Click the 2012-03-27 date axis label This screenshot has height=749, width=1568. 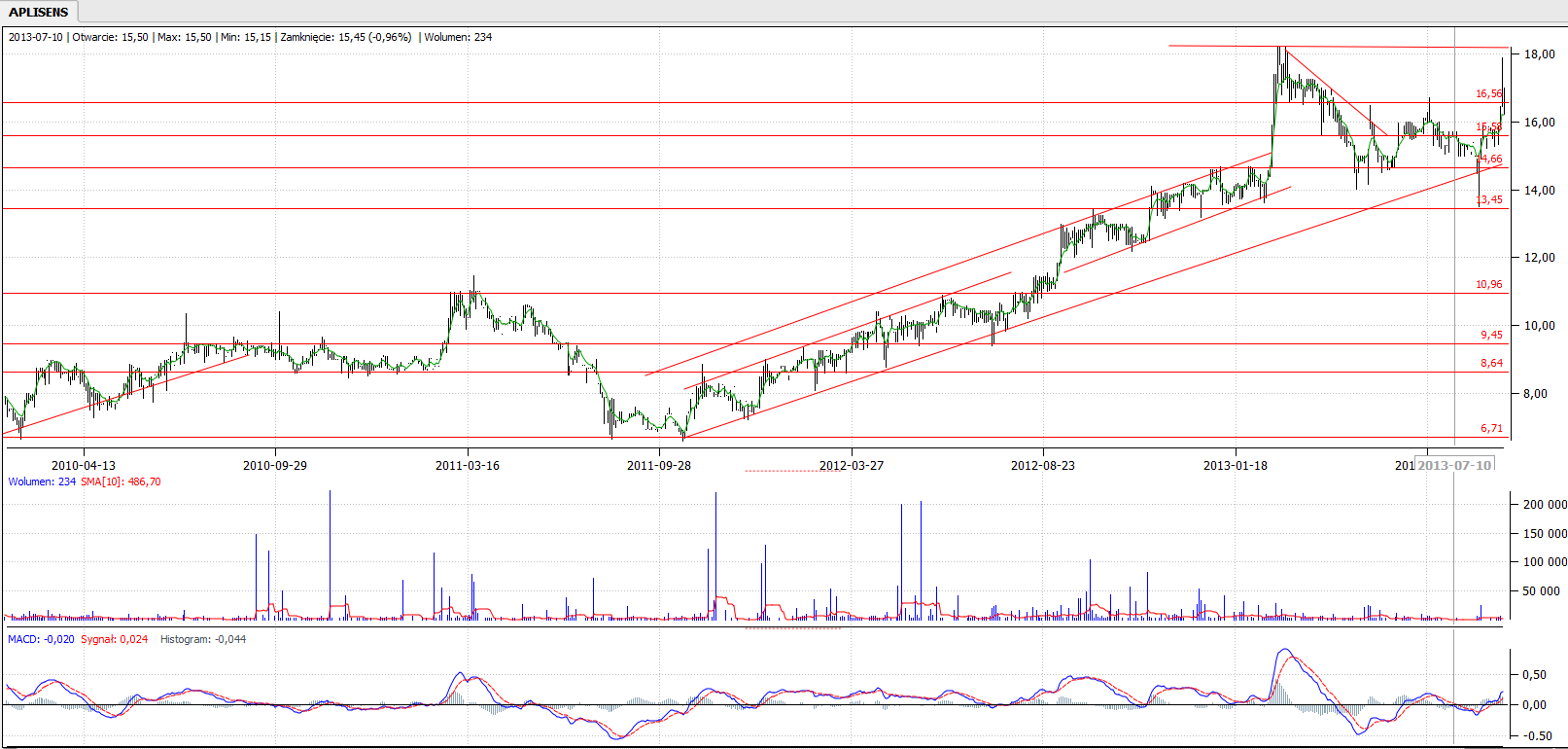point(852,466)
